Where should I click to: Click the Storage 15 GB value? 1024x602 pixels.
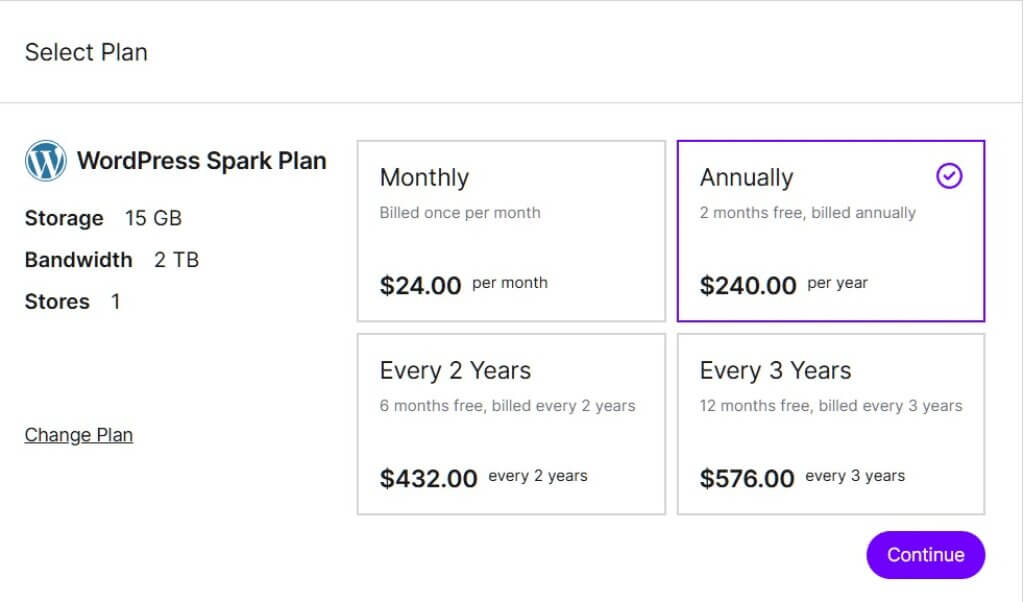point(153,218)
